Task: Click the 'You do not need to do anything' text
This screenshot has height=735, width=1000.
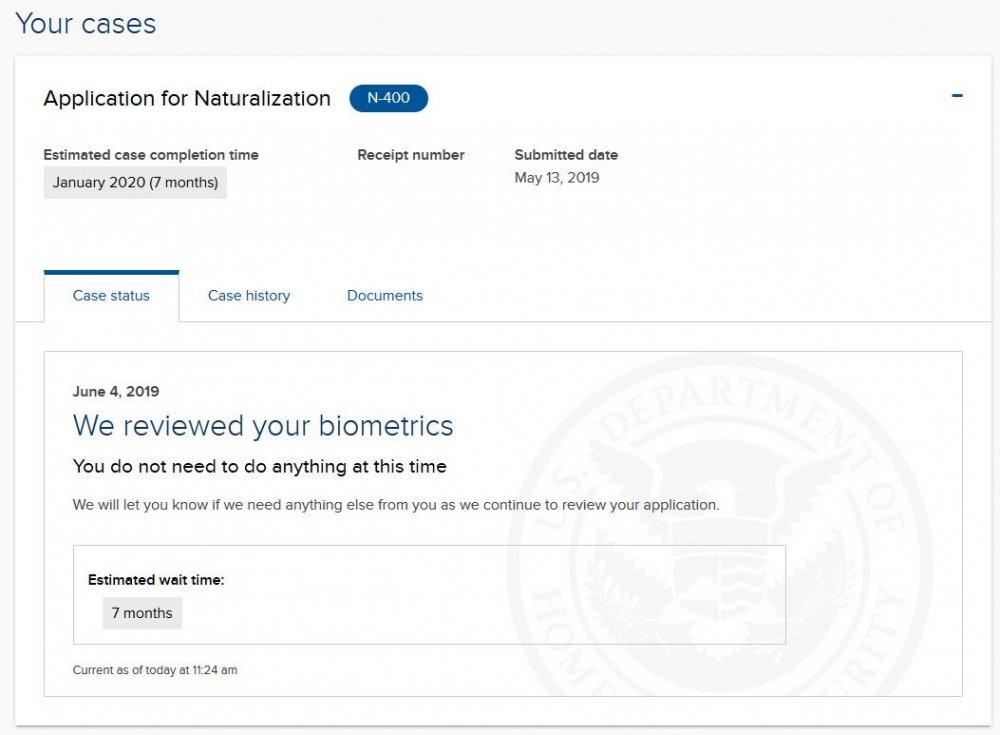Action: coord(260,466)
